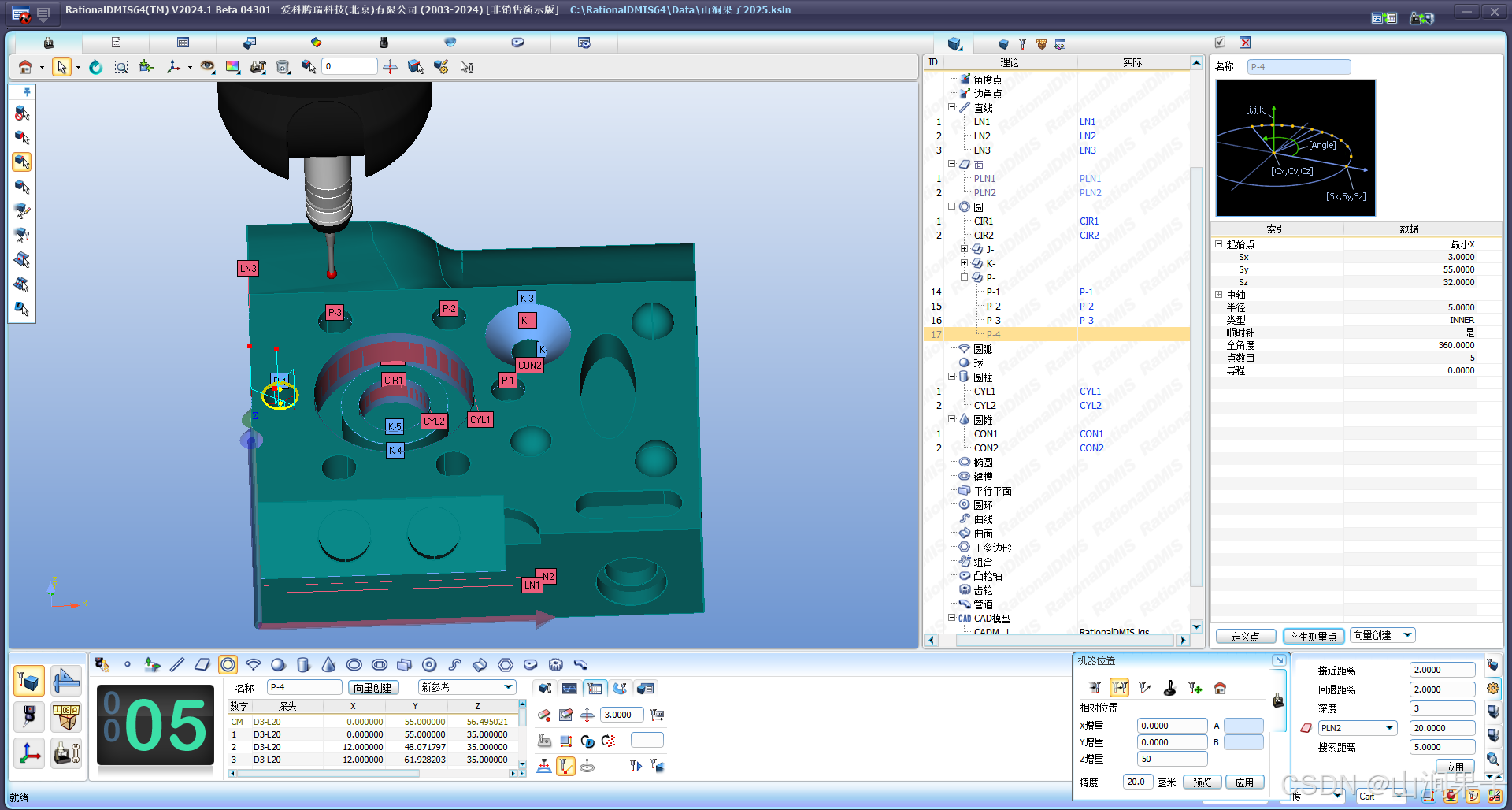1512x810 pixels.
Task: Click the feature tree vertical scrollbar
Action: [1196, 376]
